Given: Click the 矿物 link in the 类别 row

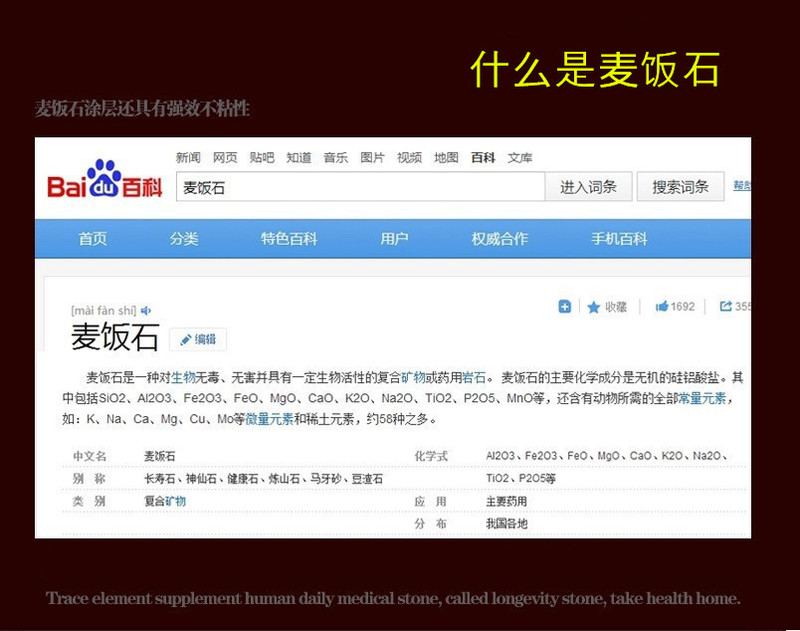Looking at the screenshot, I should tap(176, 501).
